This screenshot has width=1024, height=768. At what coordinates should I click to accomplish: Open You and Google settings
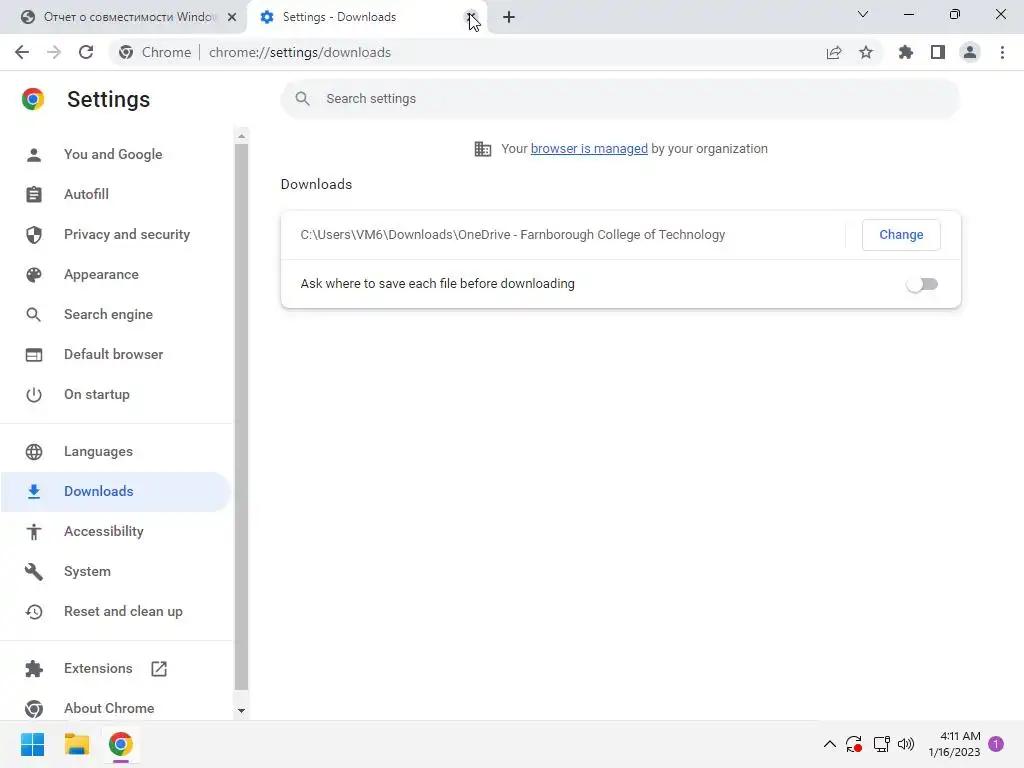point(116,154)
